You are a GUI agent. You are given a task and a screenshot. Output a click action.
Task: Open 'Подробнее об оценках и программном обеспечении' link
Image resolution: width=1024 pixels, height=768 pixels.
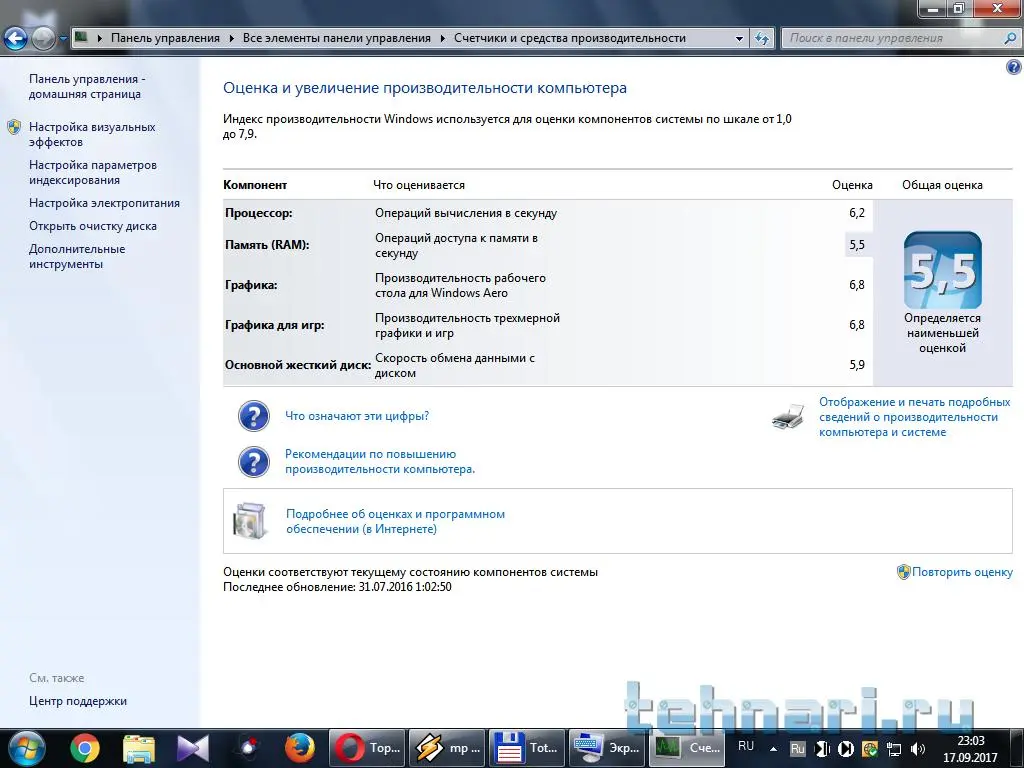tap(395, 521)
